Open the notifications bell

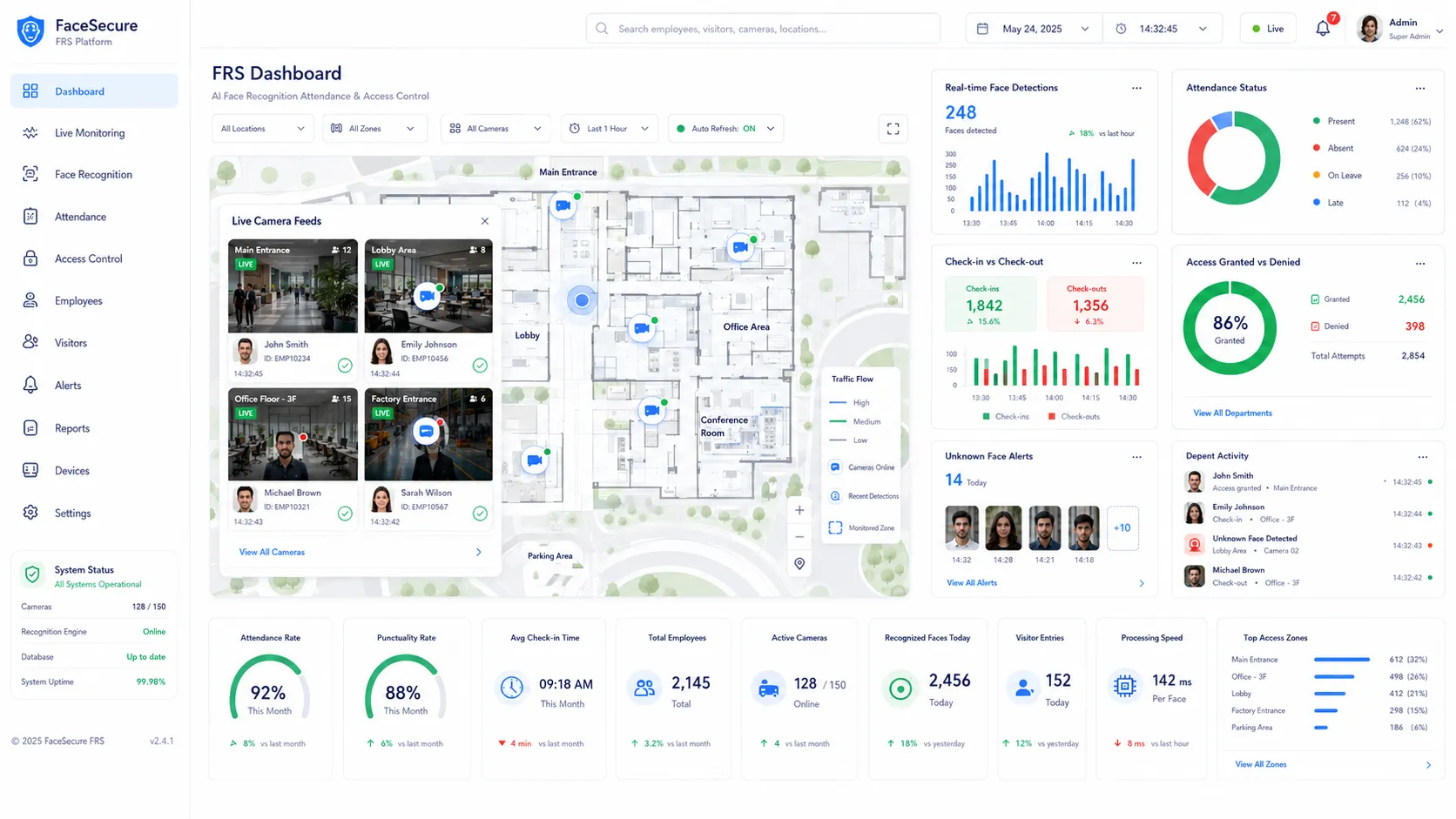[1322, 29]
